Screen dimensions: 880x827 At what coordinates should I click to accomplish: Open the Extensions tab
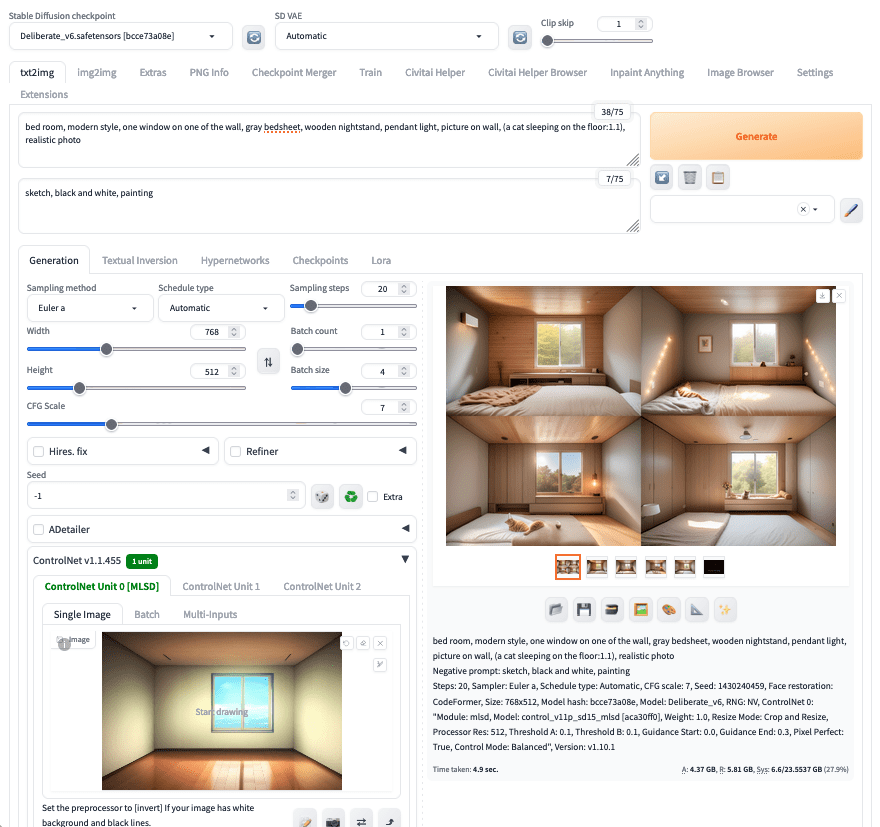pyautogui.click(x=44, y=94)
